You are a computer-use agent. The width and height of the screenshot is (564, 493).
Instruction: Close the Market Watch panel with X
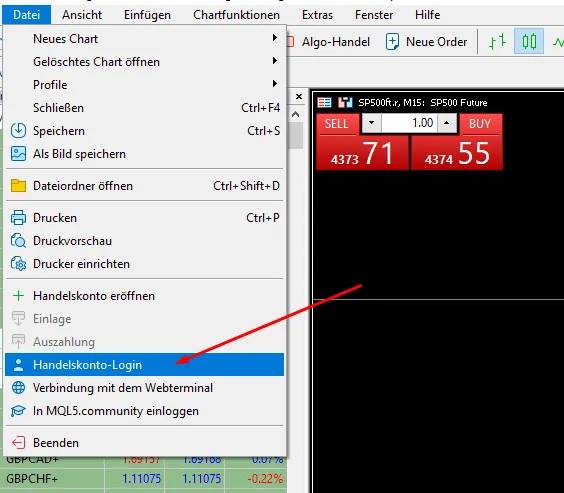pos(299,96)
